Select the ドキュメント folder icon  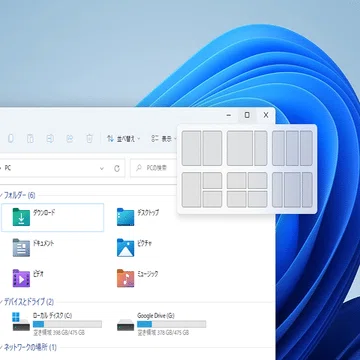point(21,248)
